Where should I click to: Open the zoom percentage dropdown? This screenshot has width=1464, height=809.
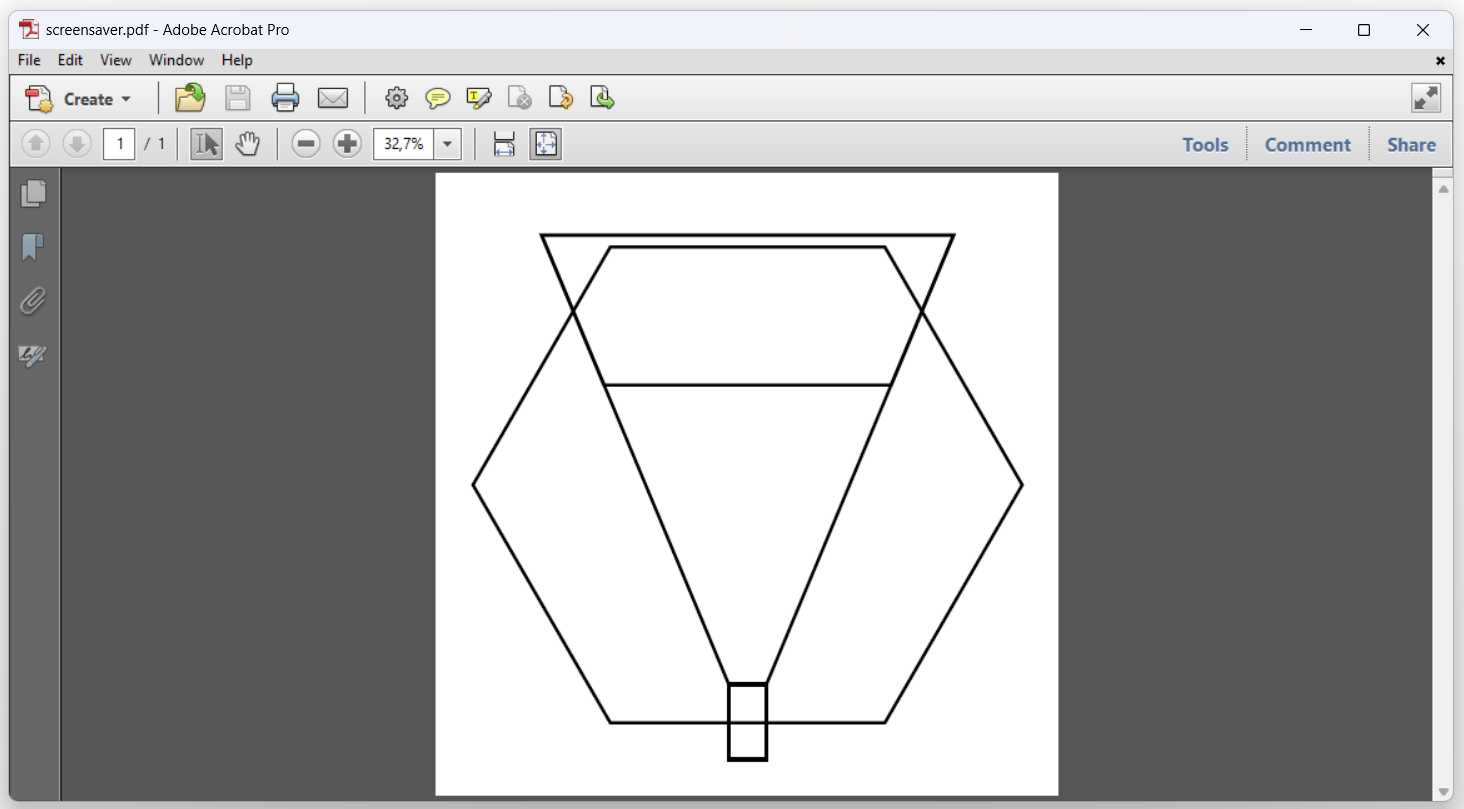tap(447, 143)
